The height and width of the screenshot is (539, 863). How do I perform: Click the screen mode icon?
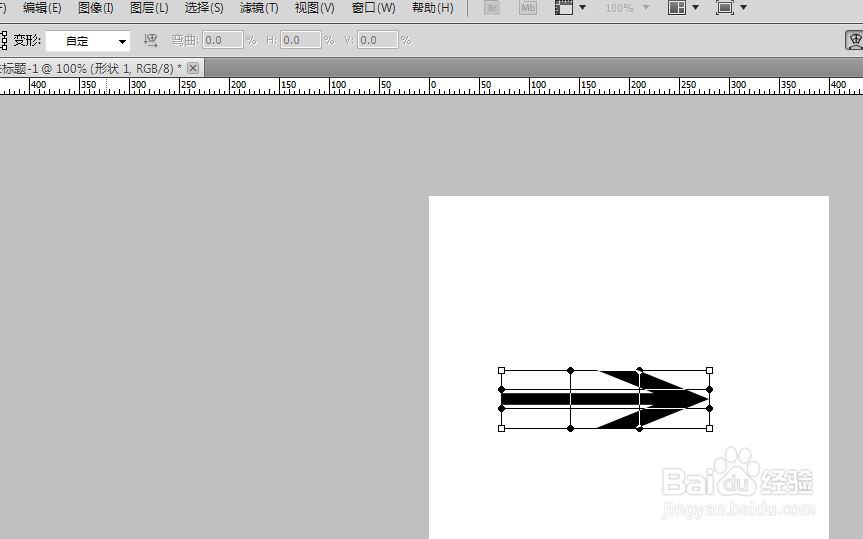coord(725,8)
